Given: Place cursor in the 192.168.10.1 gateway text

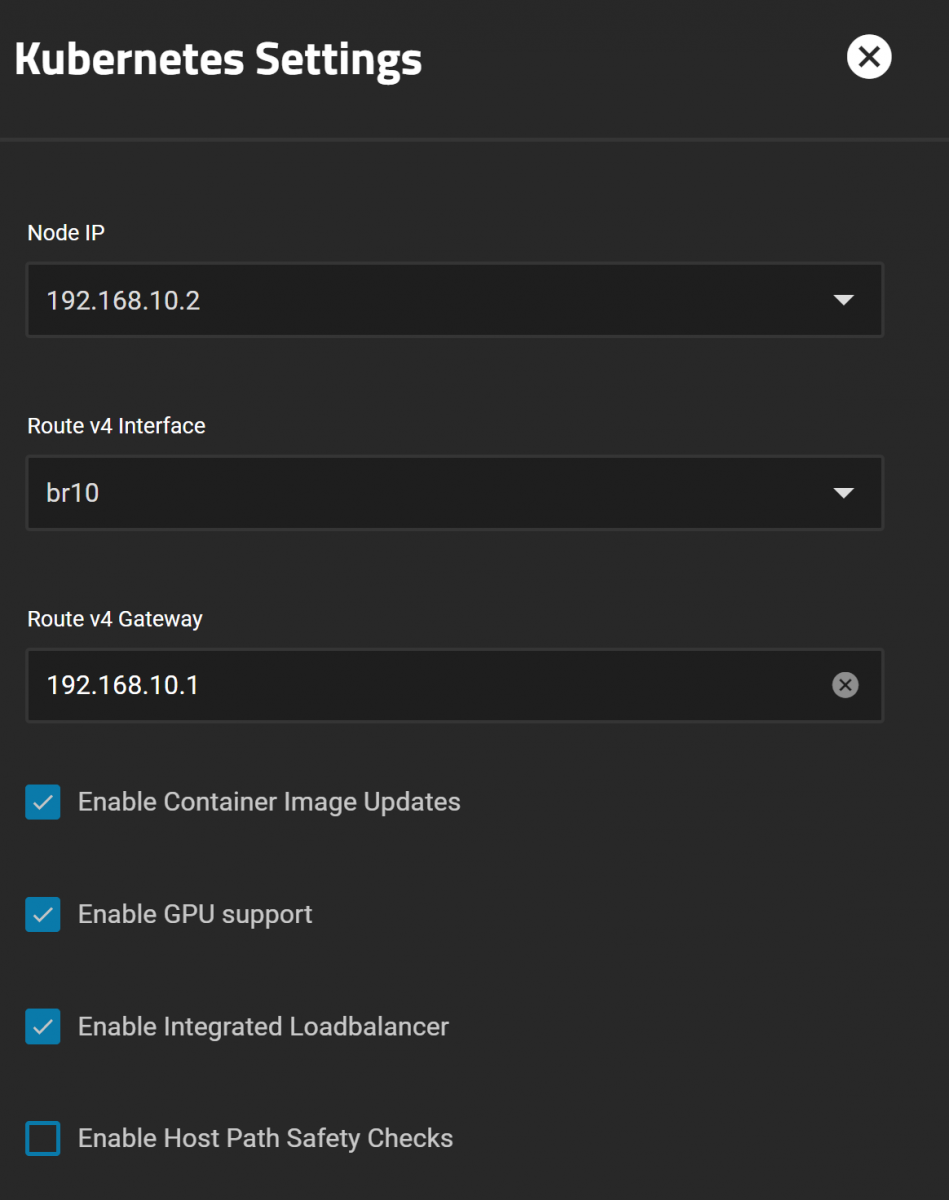Looking at the screenshot, I should pyautogui.click(x=123, y=685).
